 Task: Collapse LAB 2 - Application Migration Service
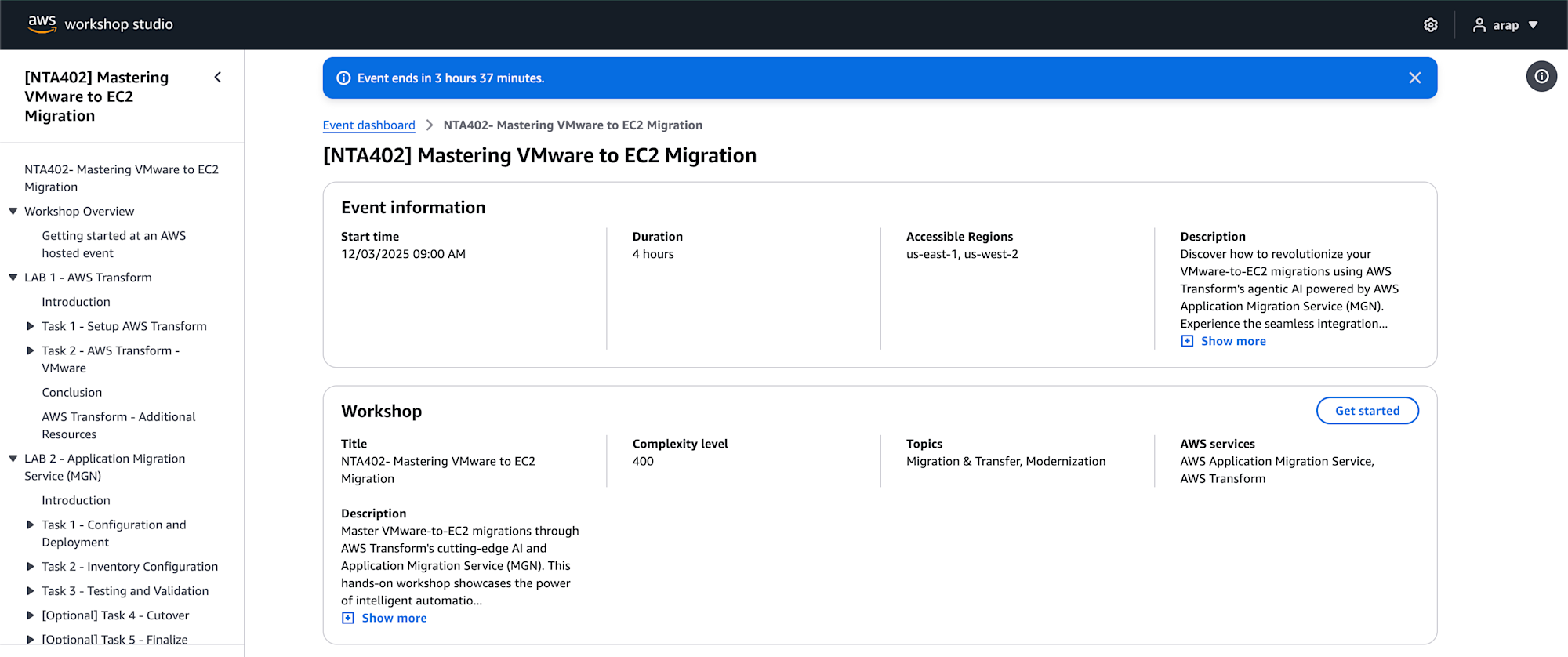[x=13, y=459]
